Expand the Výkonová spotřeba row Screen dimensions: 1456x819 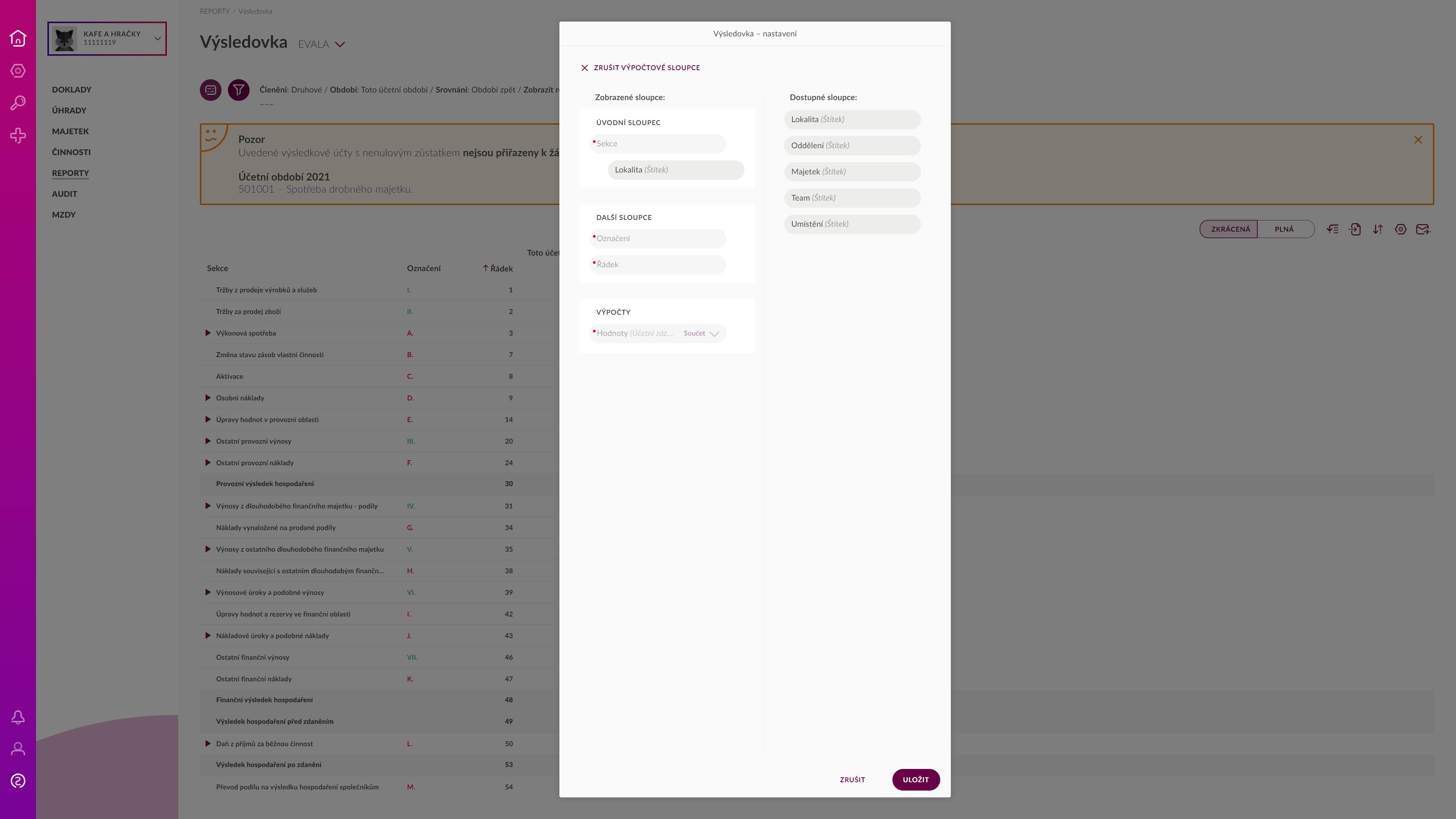(x=207, y=333)
